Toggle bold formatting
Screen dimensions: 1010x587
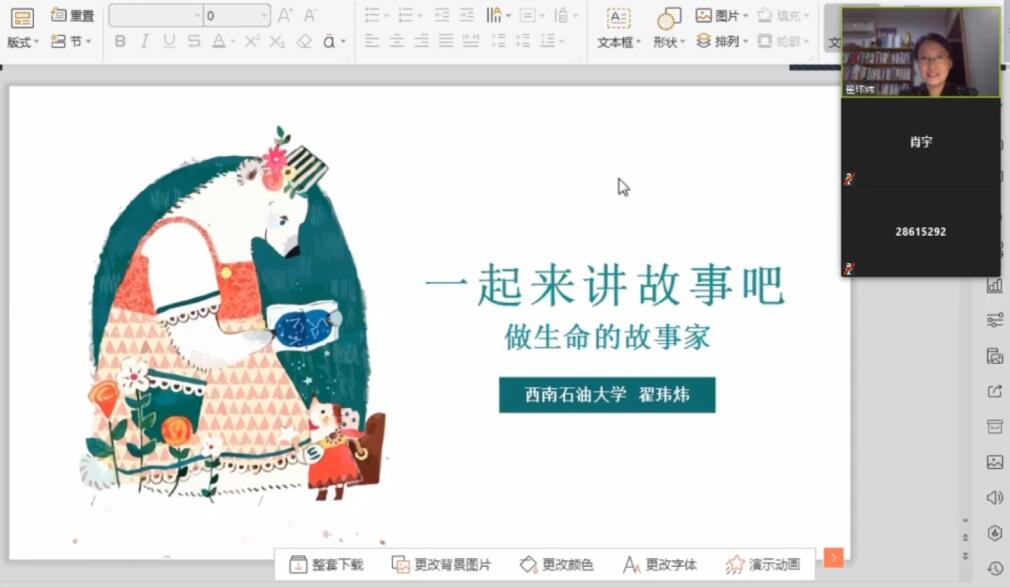click(120, 40)
